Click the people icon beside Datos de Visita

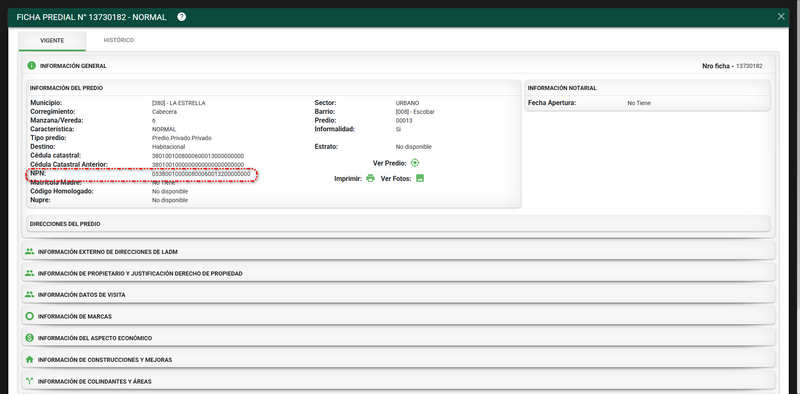[29, 294]
